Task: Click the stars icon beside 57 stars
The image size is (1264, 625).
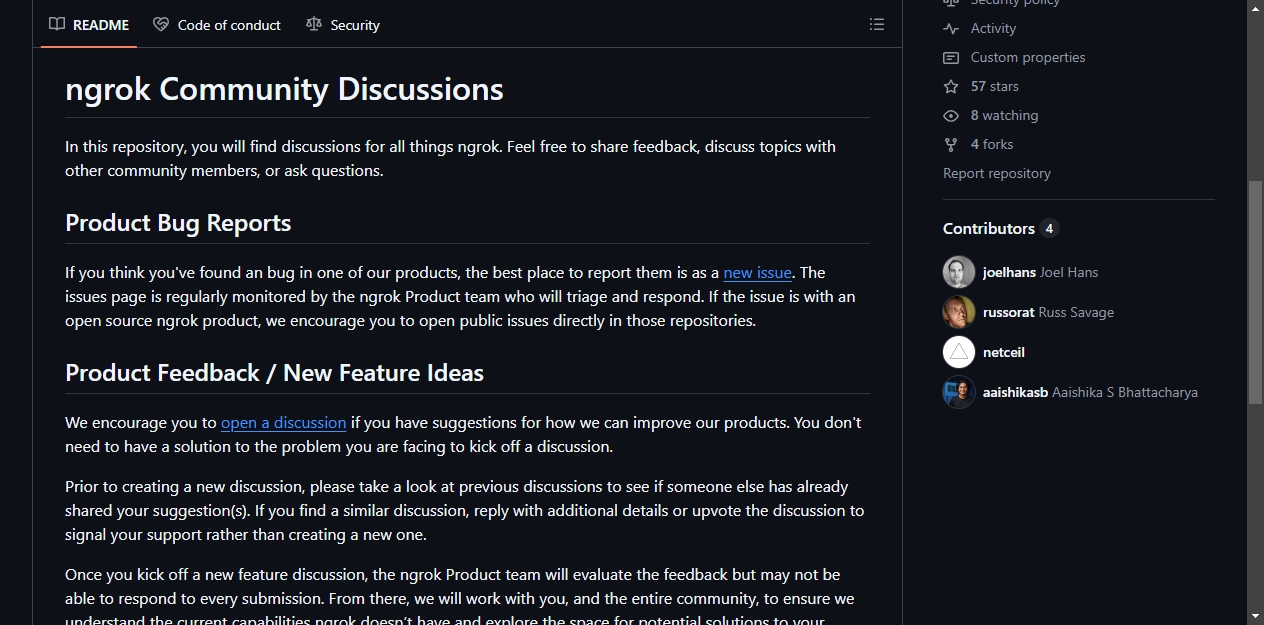Action: coord(951,87)
